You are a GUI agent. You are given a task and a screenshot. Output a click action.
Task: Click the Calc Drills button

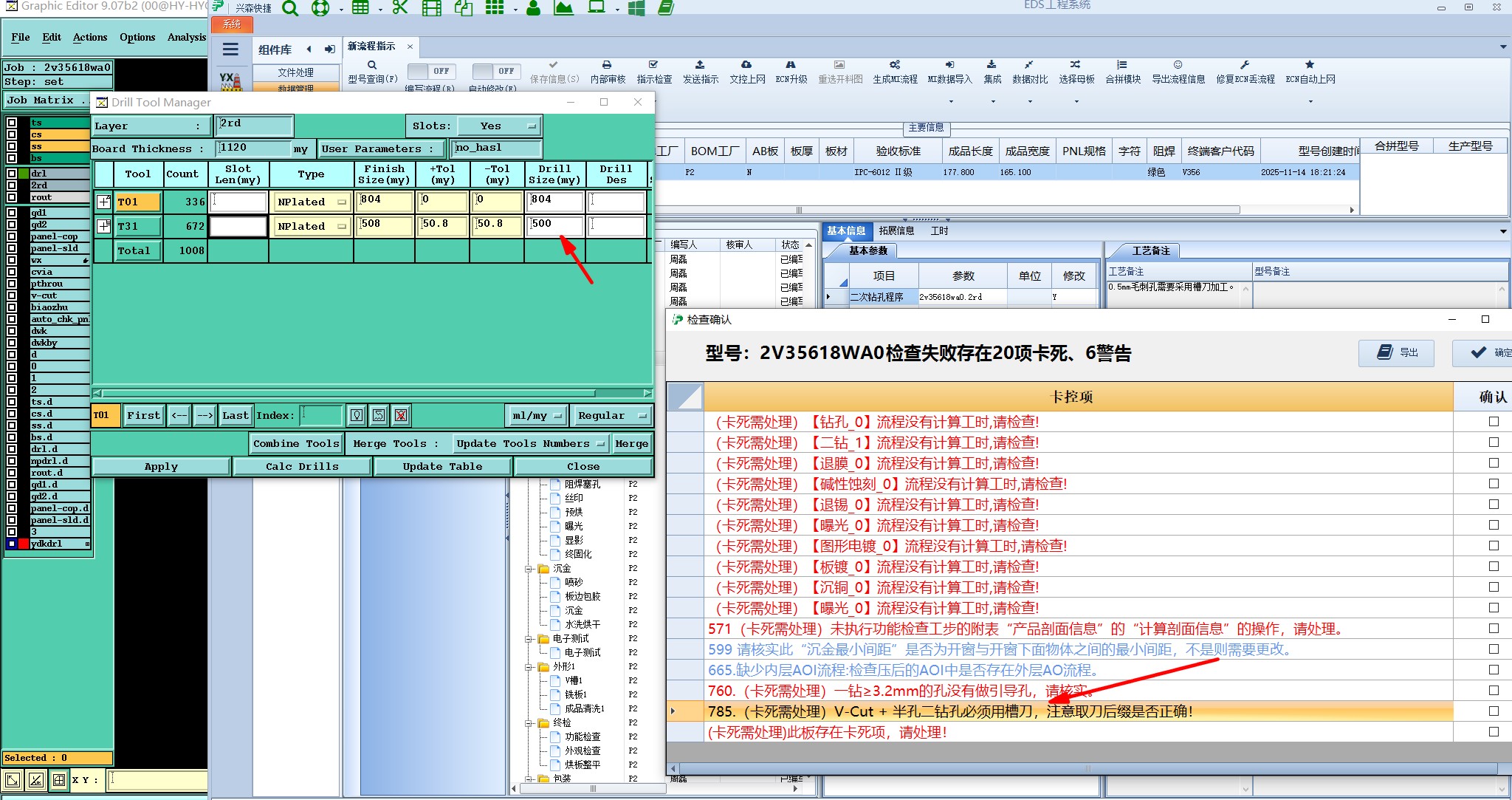pos(302,467)
